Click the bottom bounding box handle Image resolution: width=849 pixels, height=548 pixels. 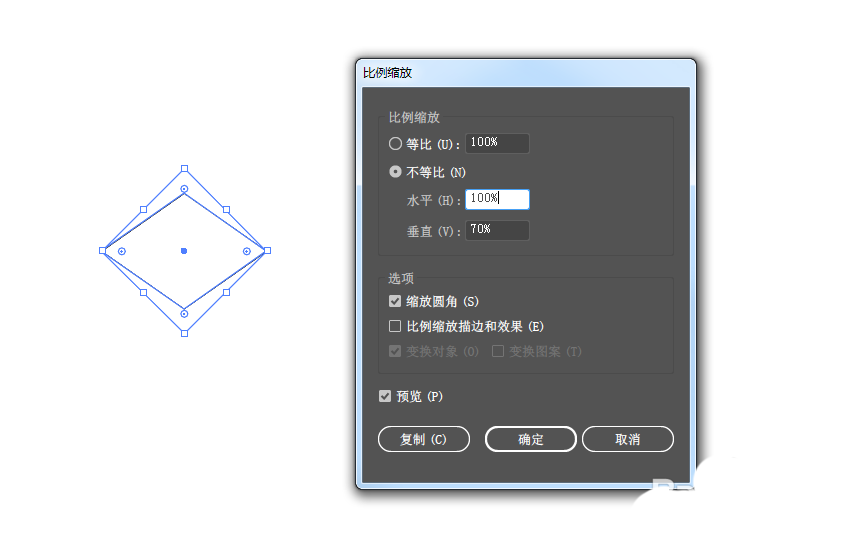[185, 334]
